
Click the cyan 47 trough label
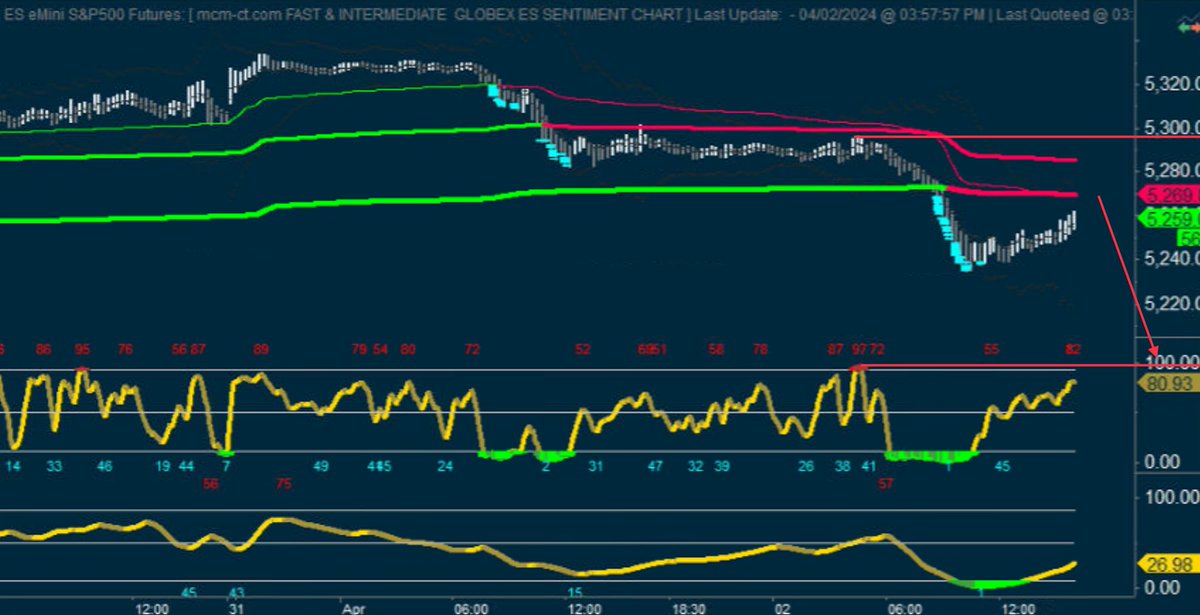pos(655,466)
